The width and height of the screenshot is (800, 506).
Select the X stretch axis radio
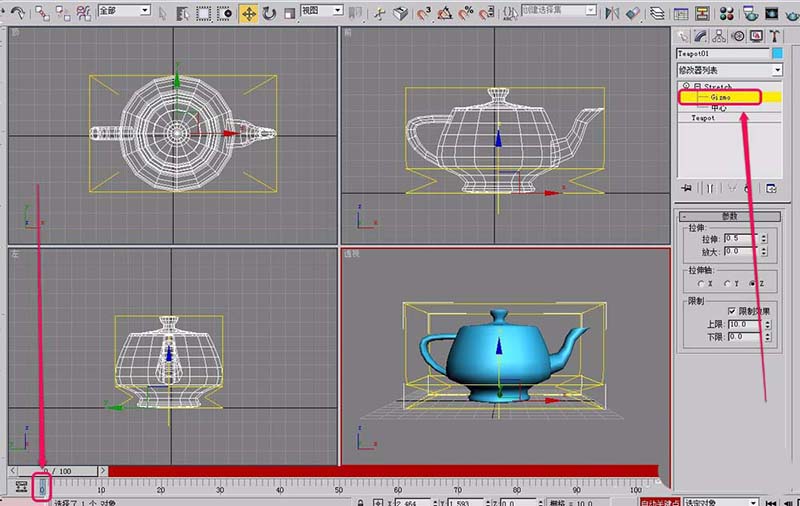pyautogui.click(x=701, y=284)
